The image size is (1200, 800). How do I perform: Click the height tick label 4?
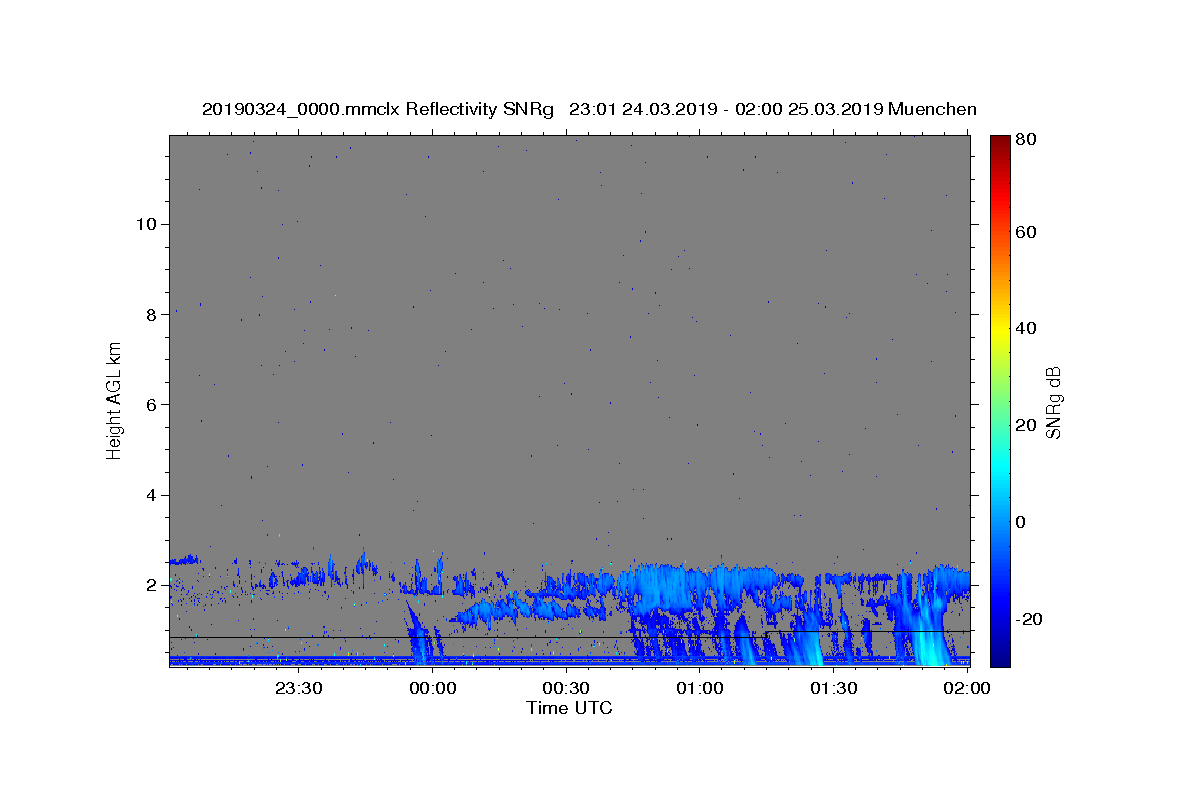coord(152,495)
